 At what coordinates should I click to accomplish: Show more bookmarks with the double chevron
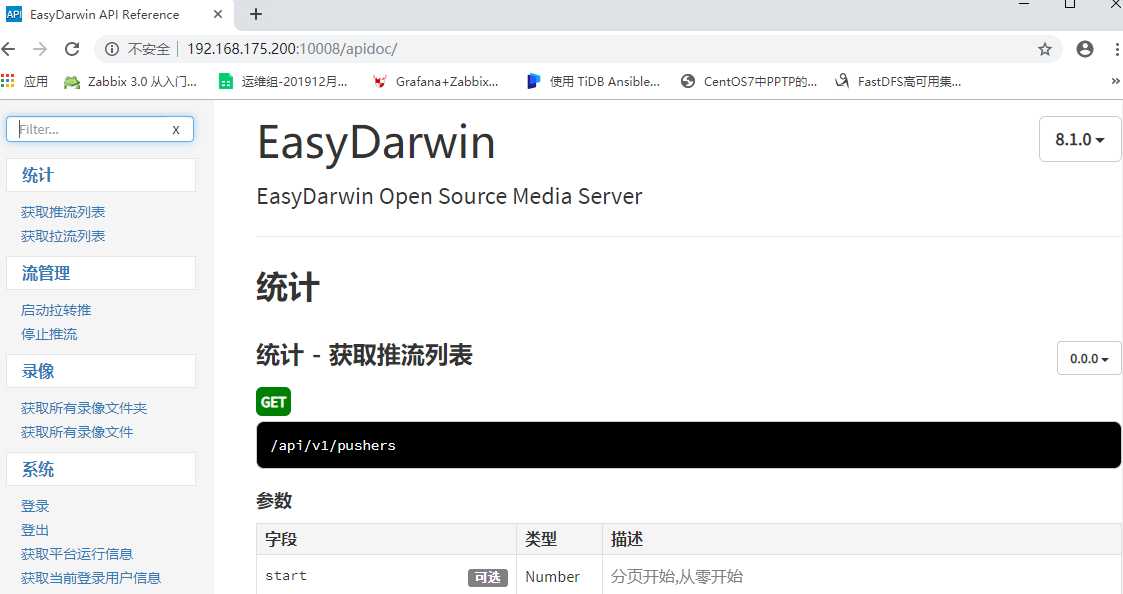tap(1115, 82)
